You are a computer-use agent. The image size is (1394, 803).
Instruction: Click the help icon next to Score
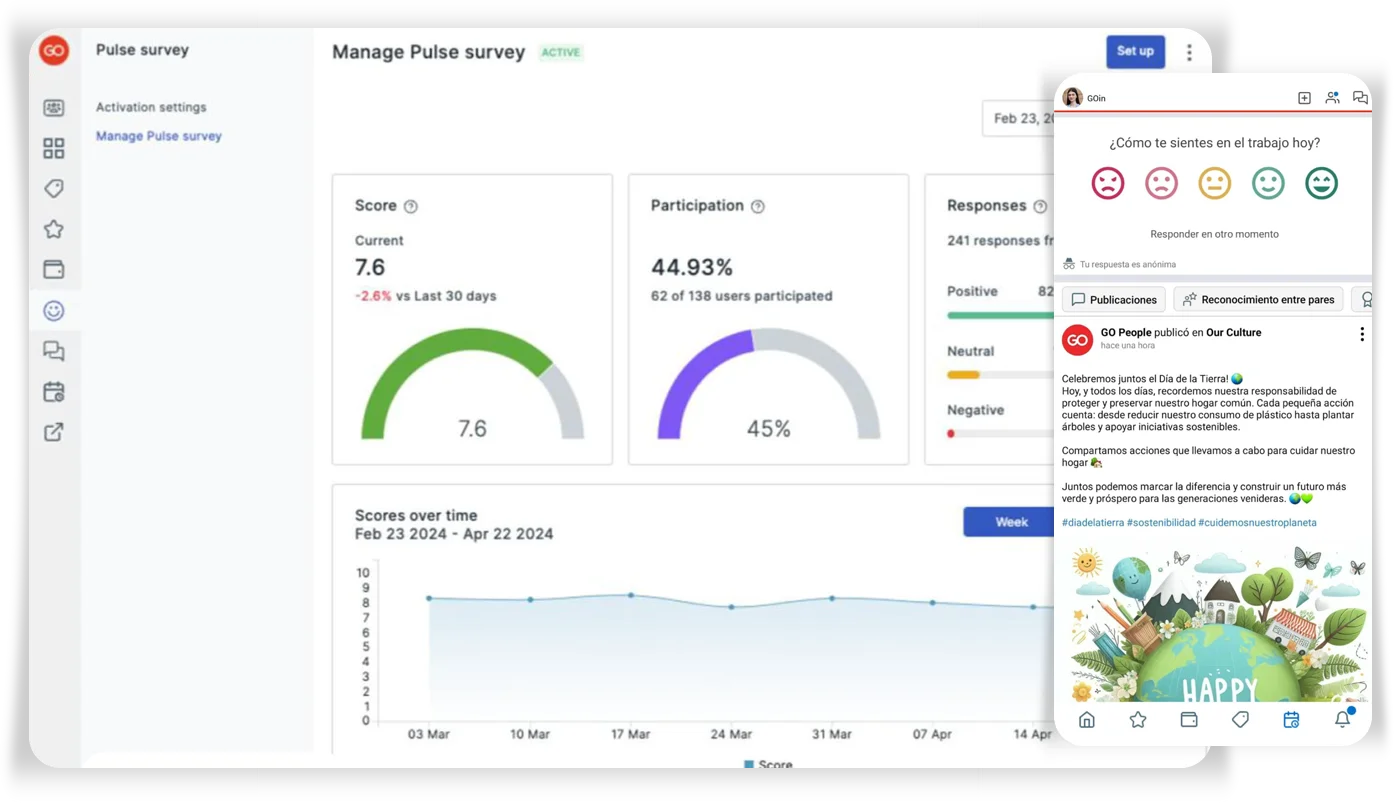411,206
